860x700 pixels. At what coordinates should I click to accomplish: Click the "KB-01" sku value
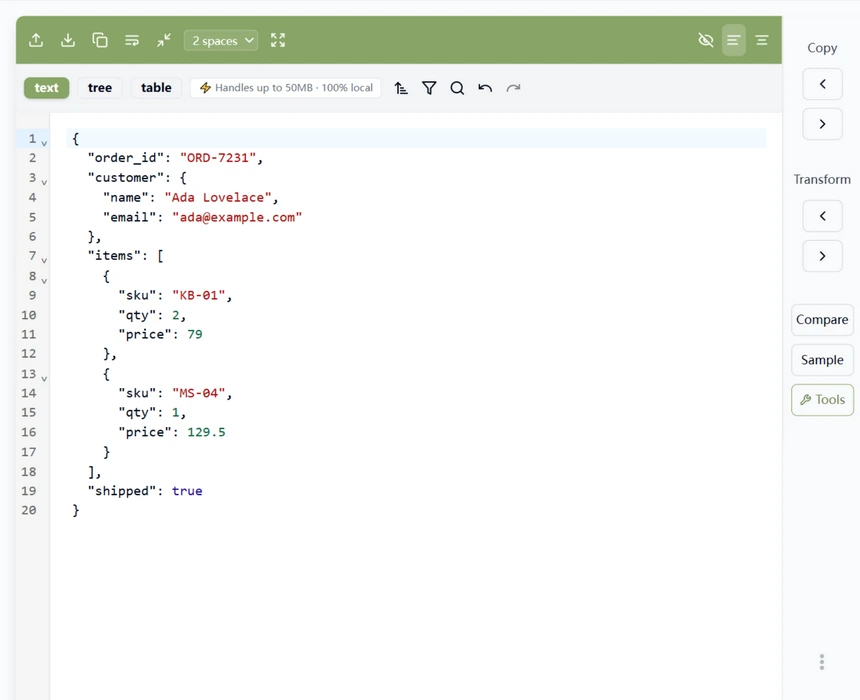199,296
